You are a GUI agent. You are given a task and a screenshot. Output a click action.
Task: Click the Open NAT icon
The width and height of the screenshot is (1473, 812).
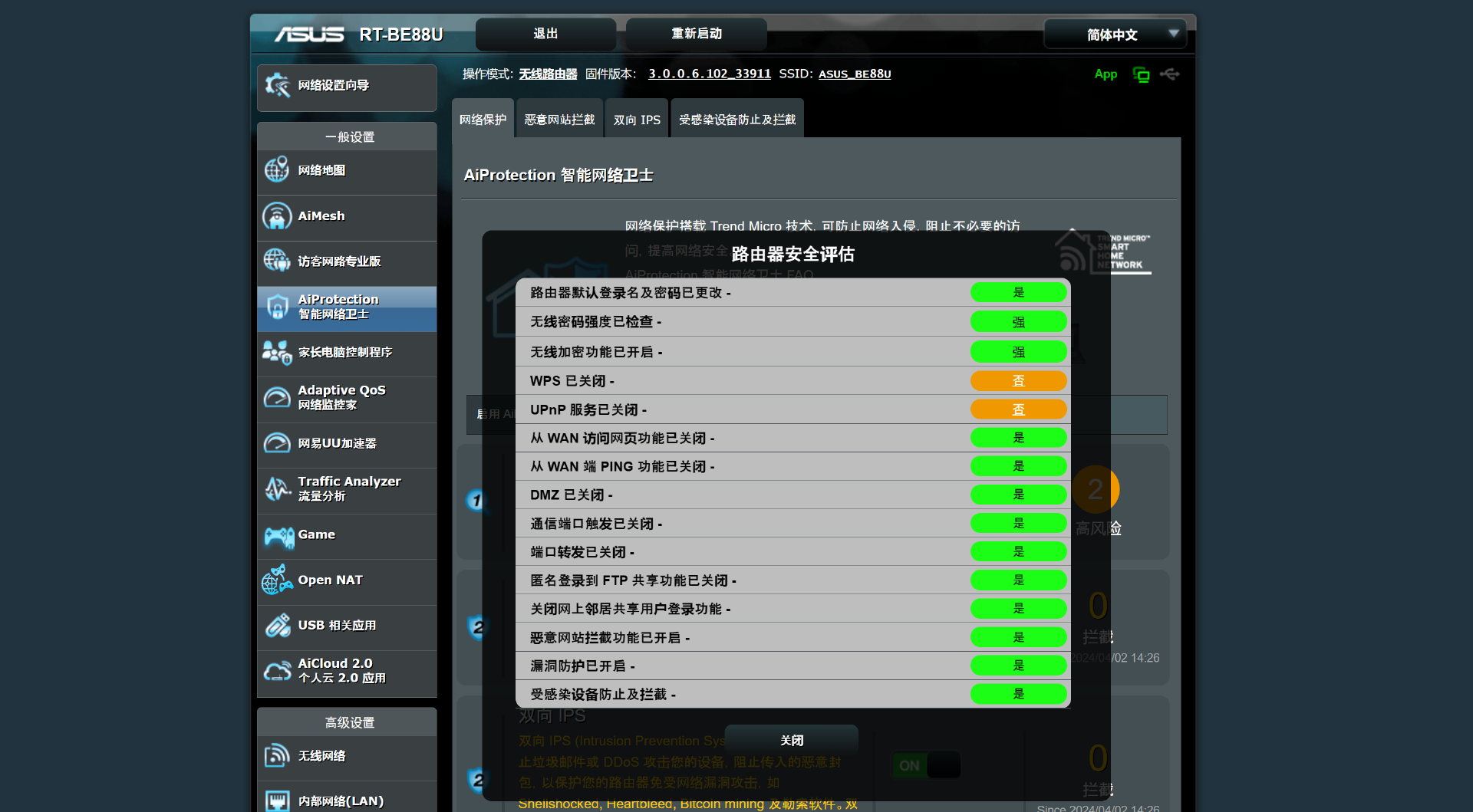coord(277,580)
